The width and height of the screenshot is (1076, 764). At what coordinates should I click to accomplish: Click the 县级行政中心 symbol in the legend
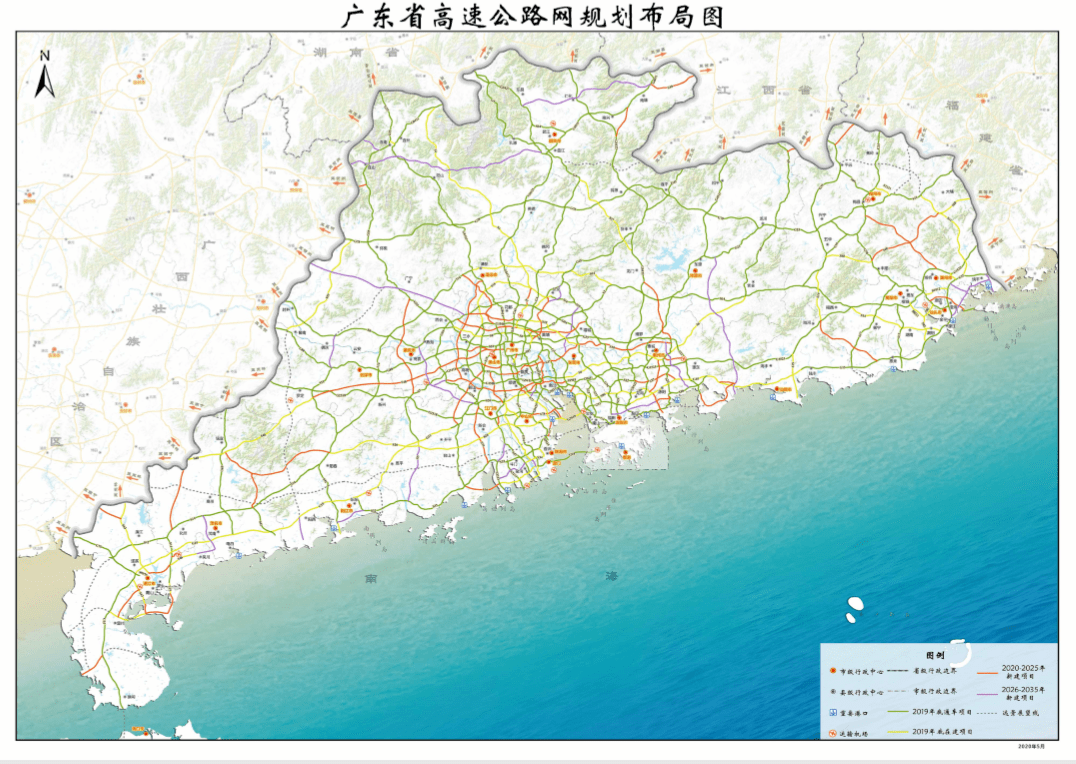833,692
